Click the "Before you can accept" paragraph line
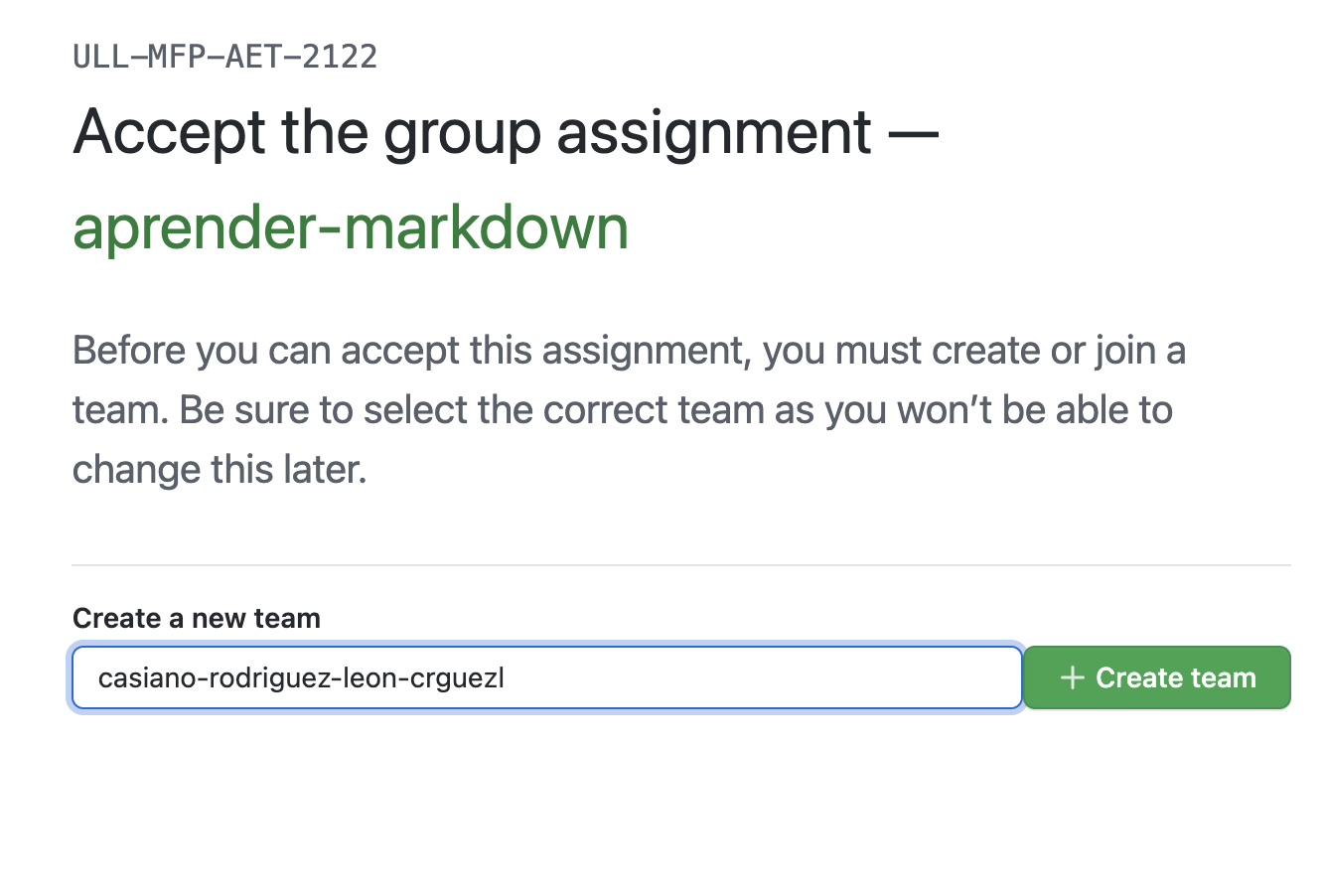The height and width of the screenshot is (896, 1325). point(629,351)
